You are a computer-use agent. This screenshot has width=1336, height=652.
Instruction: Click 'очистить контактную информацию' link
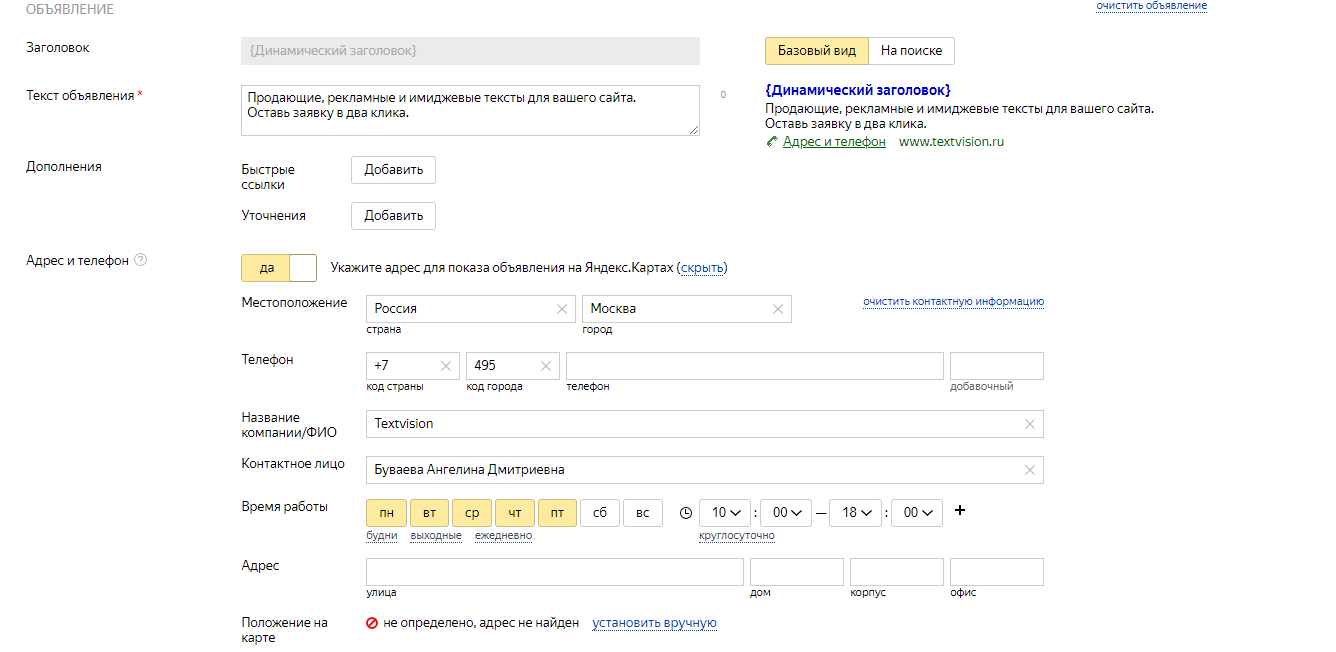[x=953, y=301]
